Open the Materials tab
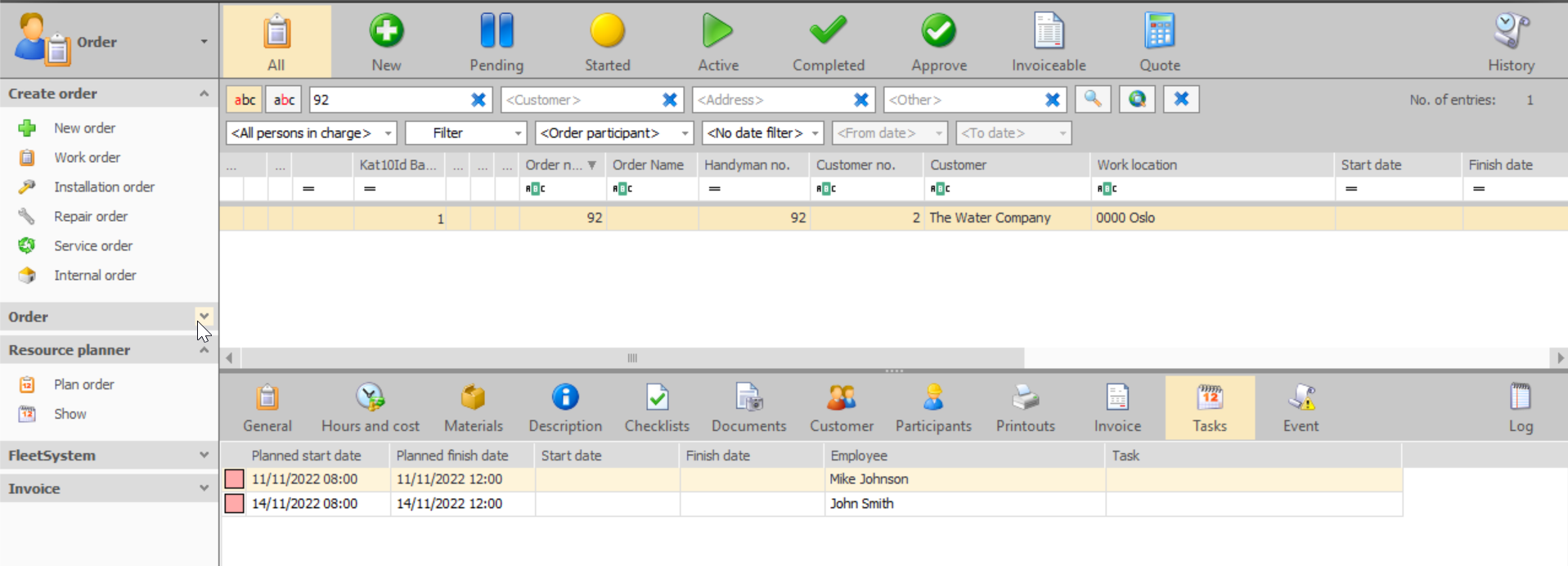 click(x=474, y=408)
